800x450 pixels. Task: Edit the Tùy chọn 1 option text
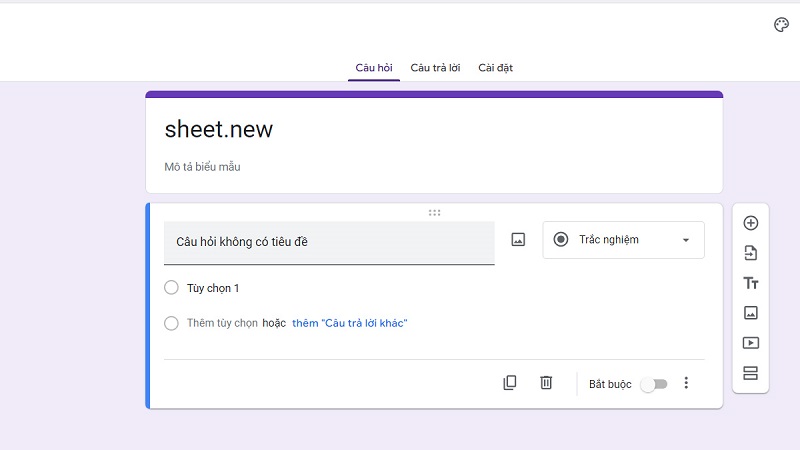(x=213, y=288)
